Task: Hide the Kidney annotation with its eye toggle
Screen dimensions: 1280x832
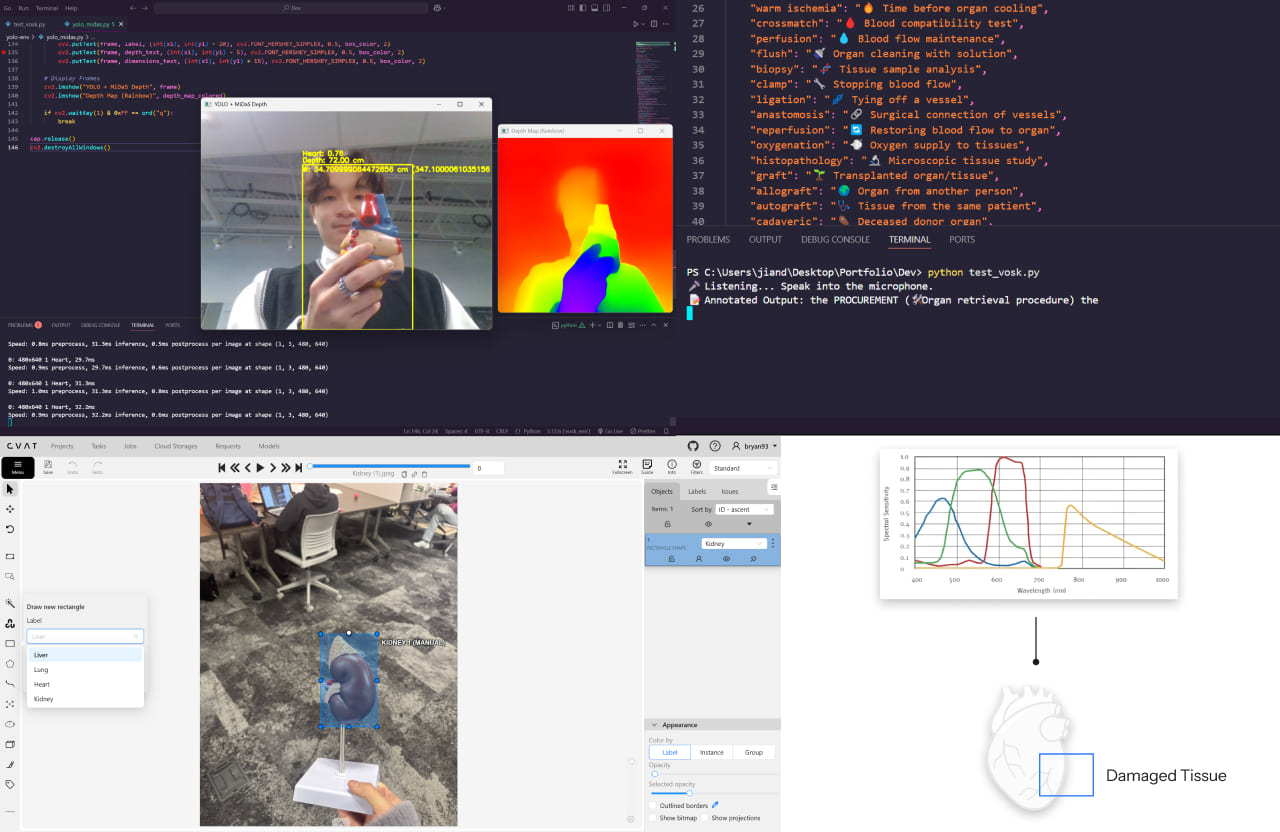Action: 726,558
